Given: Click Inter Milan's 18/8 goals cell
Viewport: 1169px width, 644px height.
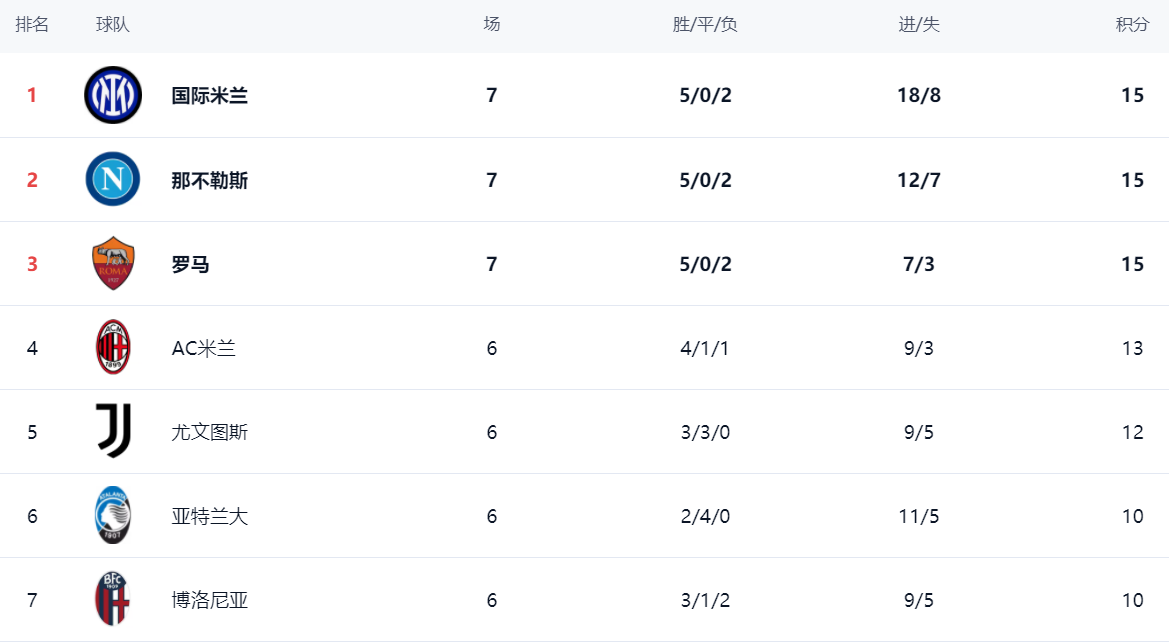Looking at the screenshot, I should (x=919, y=96).
